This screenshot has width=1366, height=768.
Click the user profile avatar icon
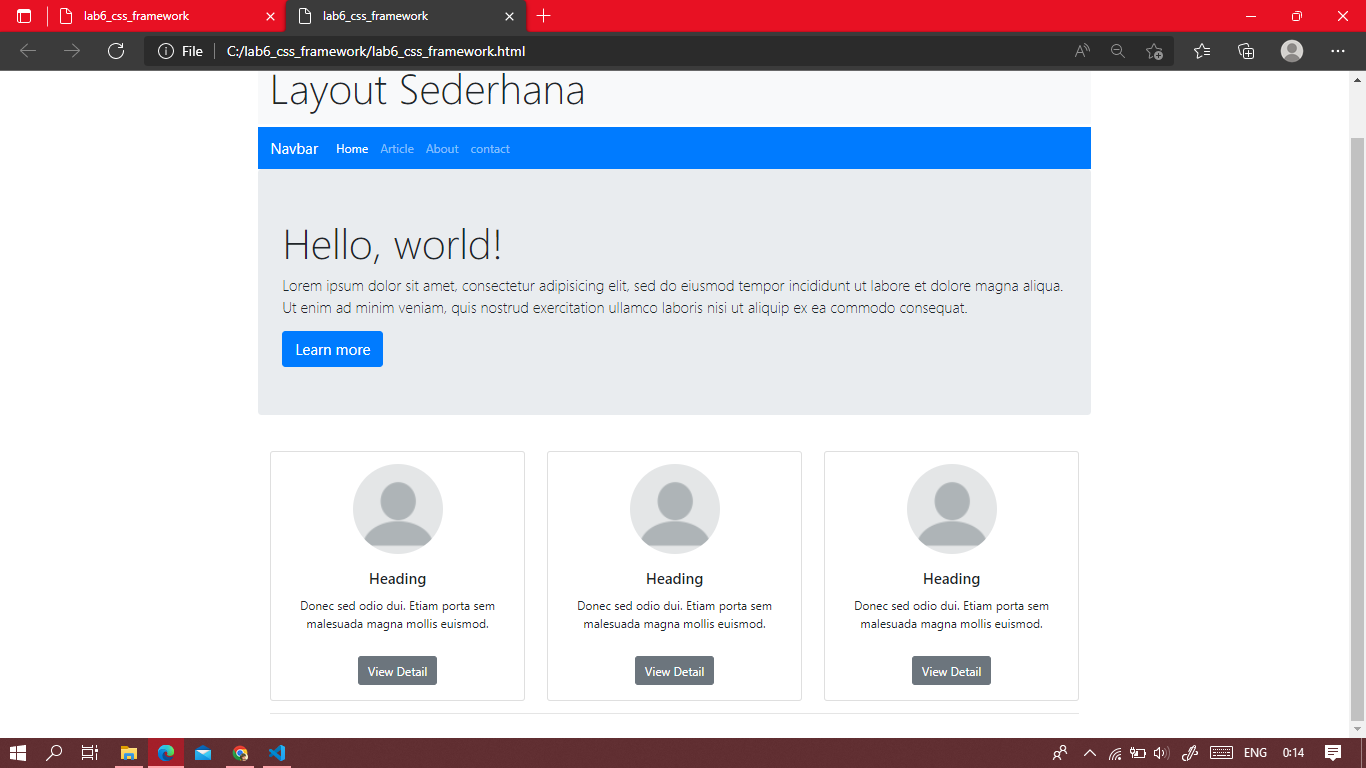coord(1292,51)
